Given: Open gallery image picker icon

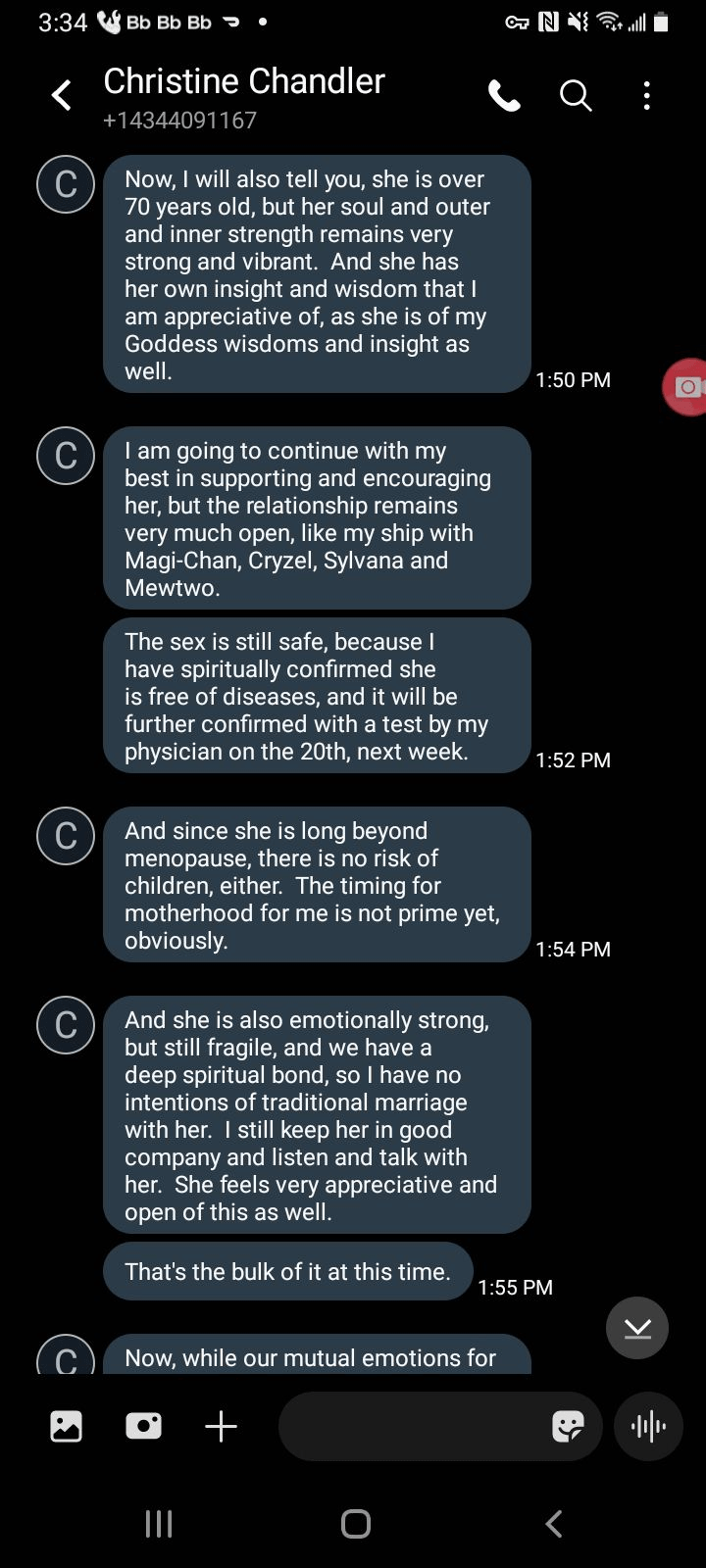Looking at the screenshot, I should click(67, 1426).
